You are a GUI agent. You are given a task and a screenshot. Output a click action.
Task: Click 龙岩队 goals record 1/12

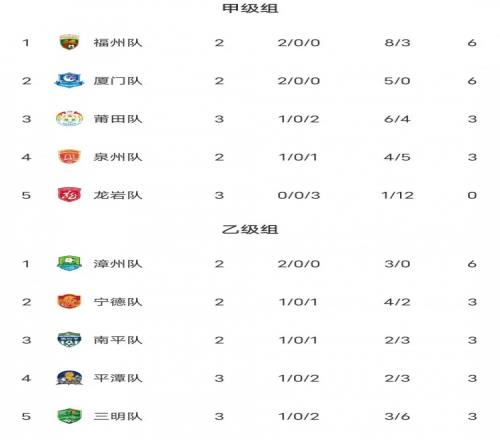(397, 195)
